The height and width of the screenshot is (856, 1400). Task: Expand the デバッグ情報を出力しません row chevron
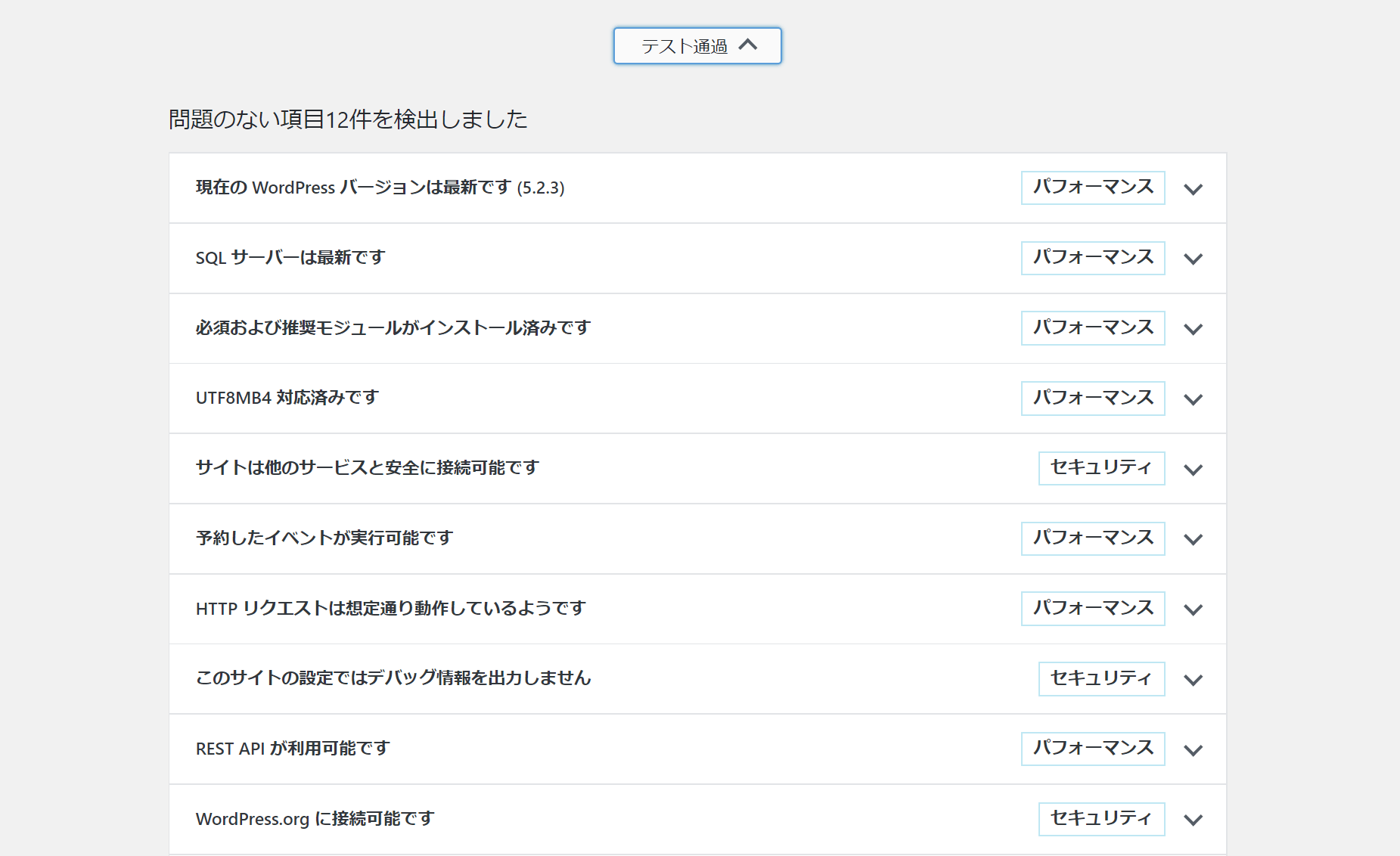[x=1193, y=680]
